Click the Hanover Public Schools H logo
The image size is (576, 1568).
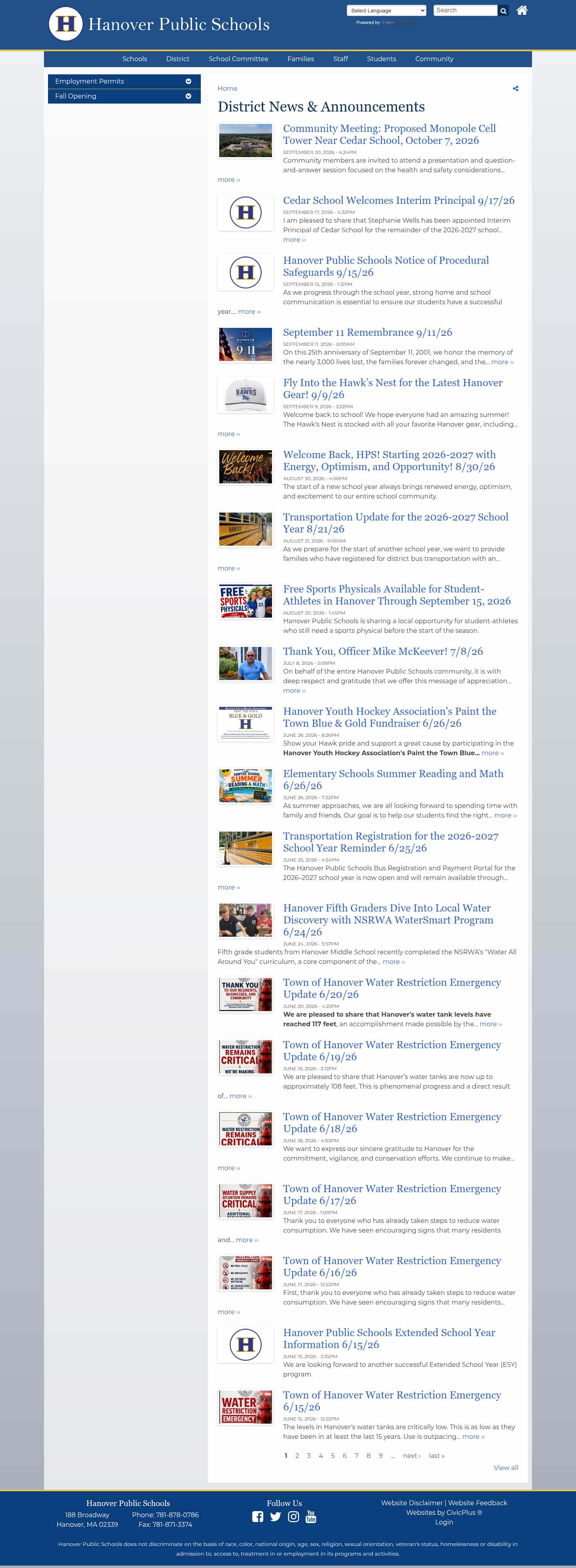tap(66, 24)
